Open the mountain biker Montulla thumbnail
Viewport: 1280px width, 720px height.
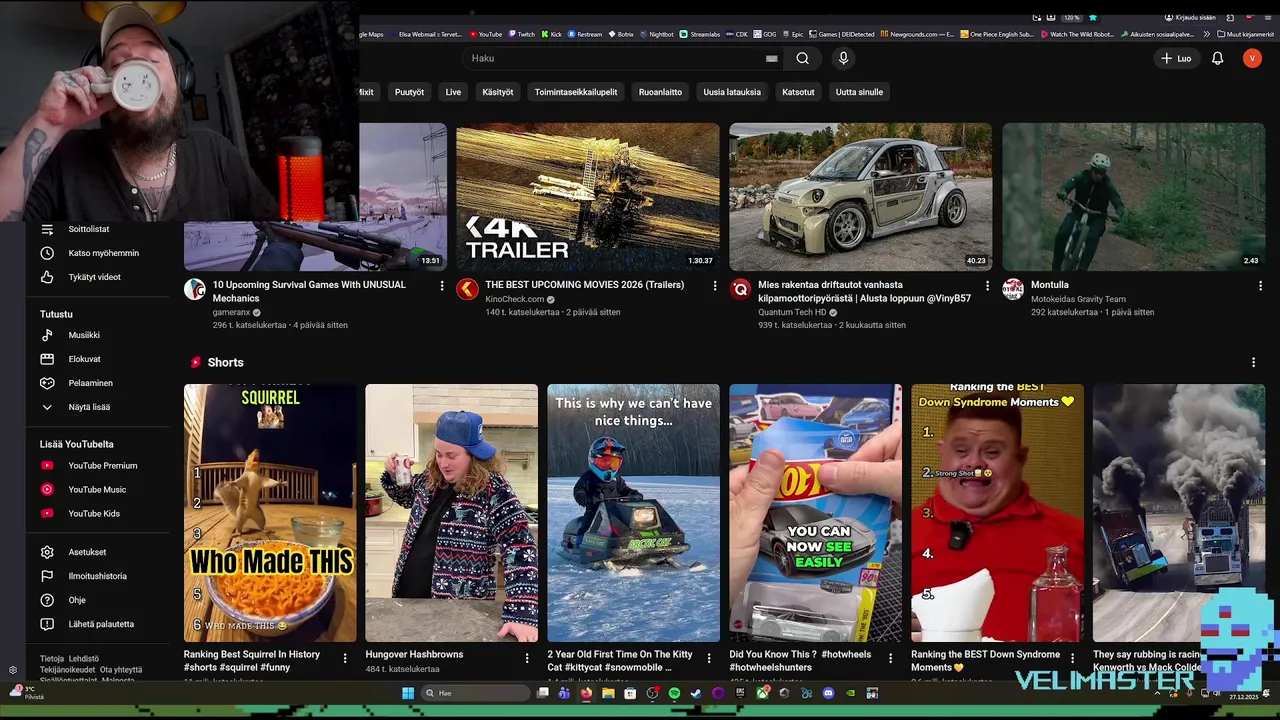1133,196
